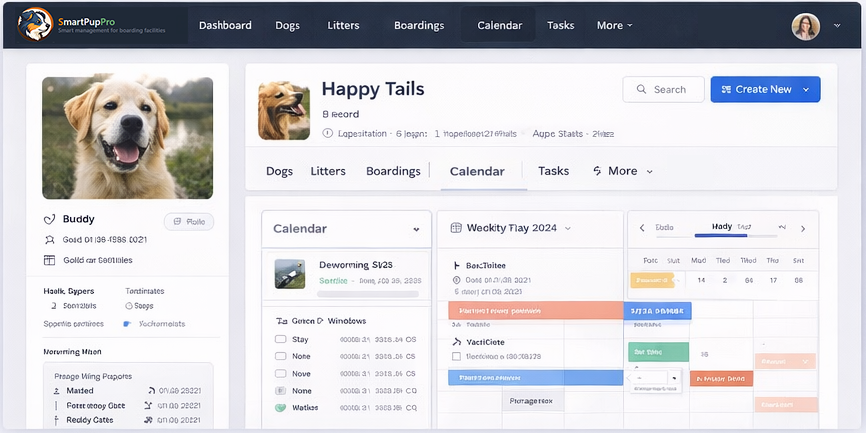Screen dimensions: 866x433
Task: Click the green calendar event block
Action: (658, 352)
